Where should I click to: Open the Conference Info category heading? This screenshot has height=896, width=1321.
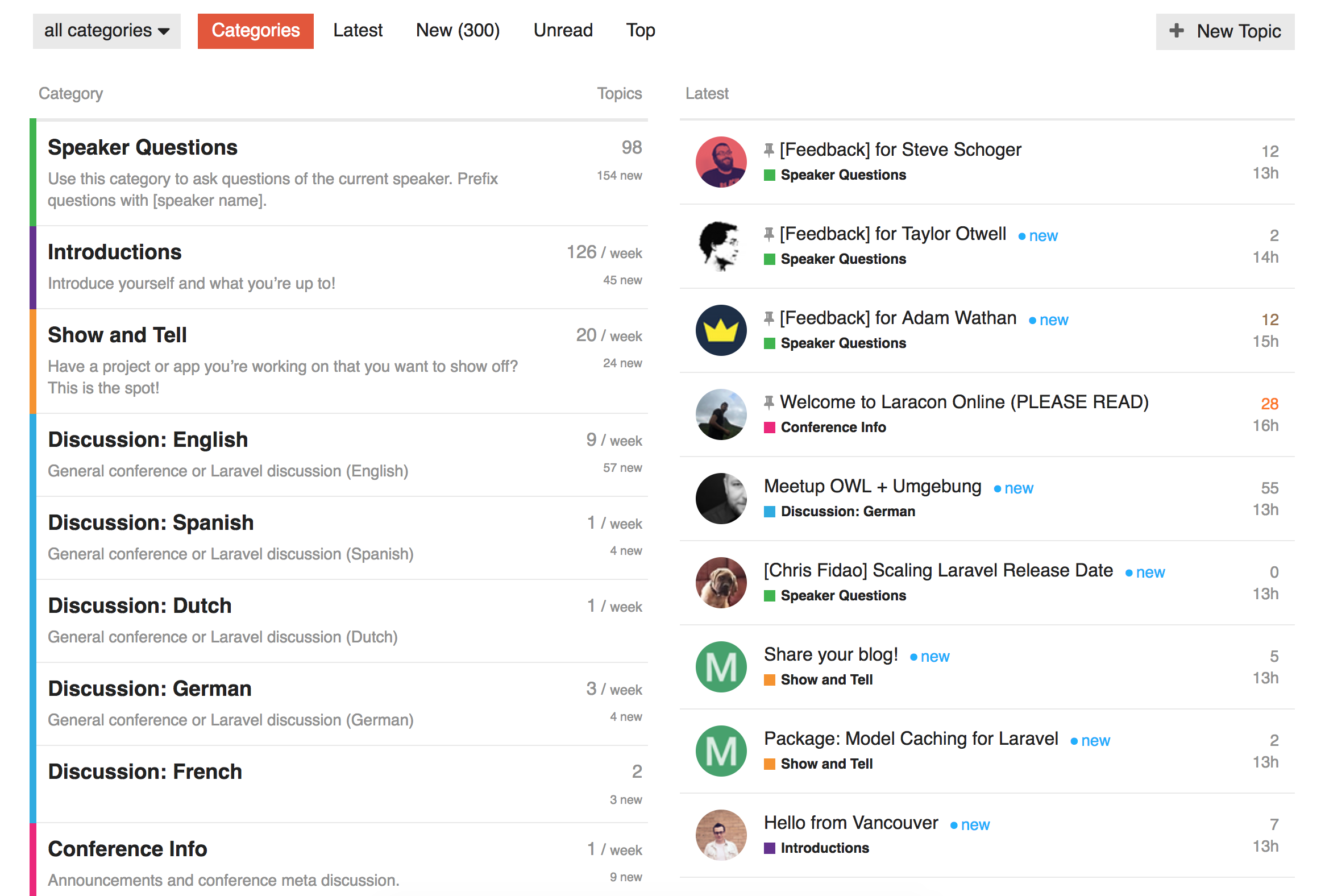127,849
